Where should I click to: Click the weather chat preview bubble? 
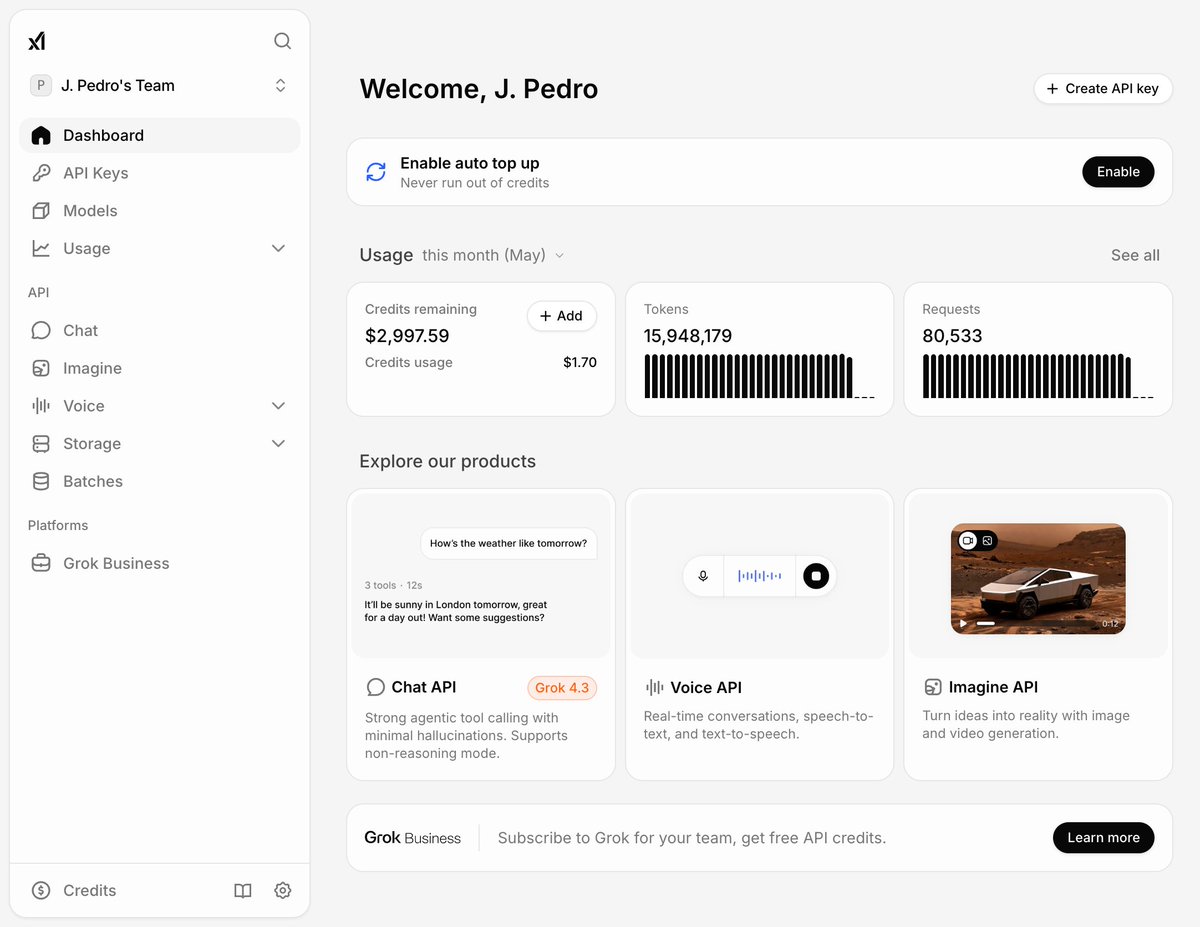[508, 543]
